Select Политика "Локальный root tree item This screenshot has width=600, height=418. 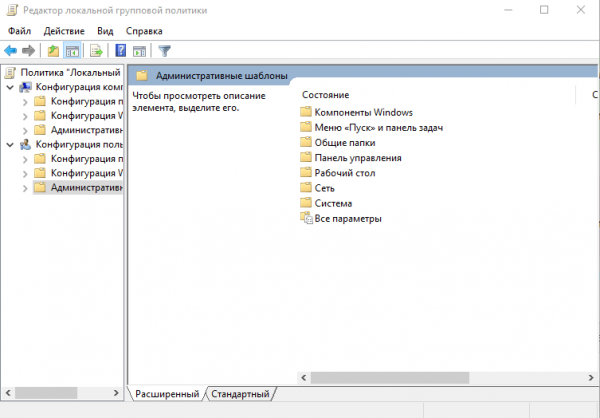tap(70, 72)
